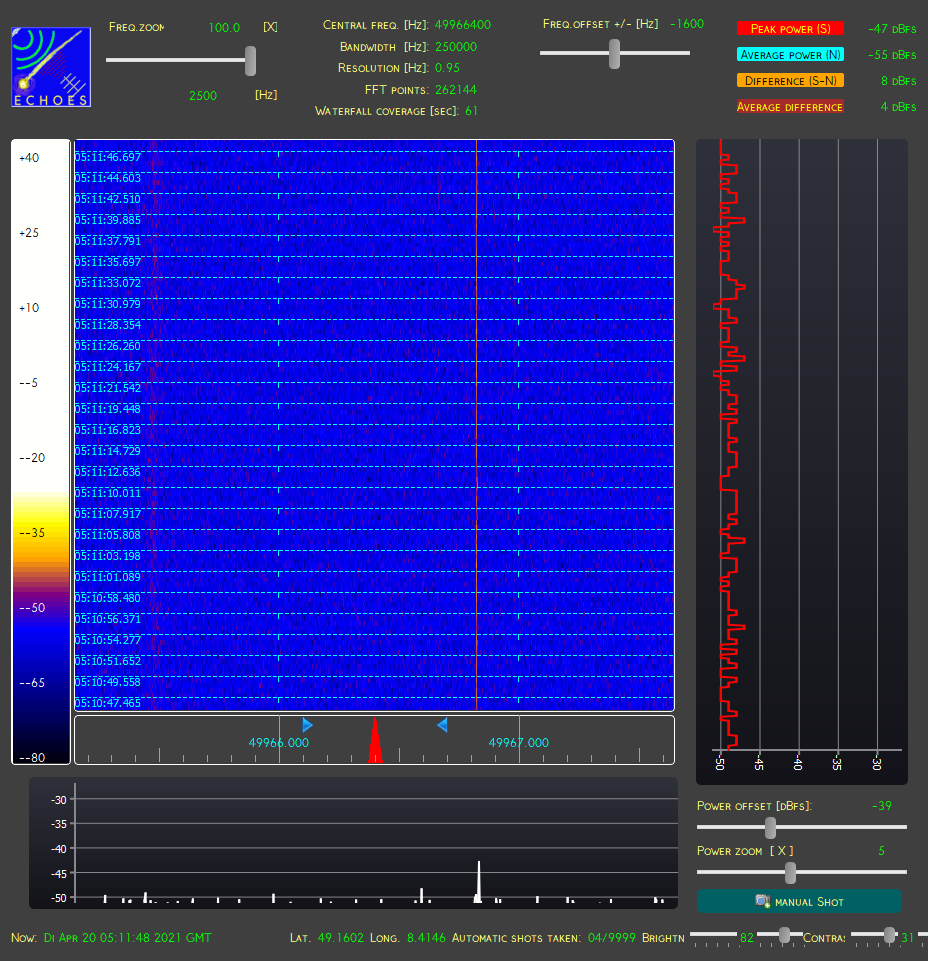Click the longitude value 8.4146
The width and height of the screenshot is (928, 961).
coord(426,938)
